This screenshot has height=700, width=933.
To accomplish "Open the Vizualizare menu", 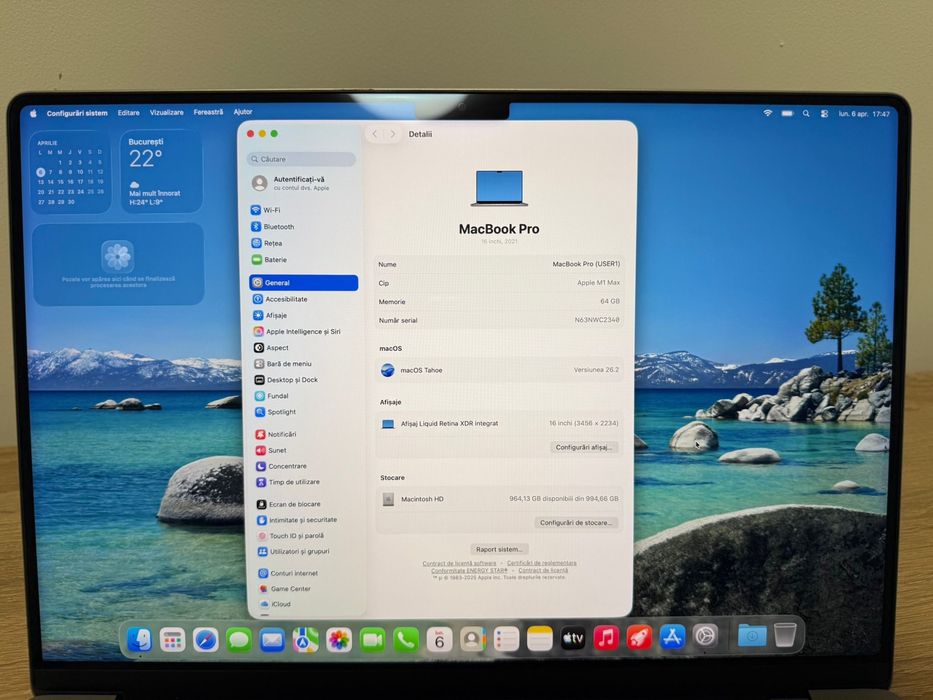I will 167,112.
